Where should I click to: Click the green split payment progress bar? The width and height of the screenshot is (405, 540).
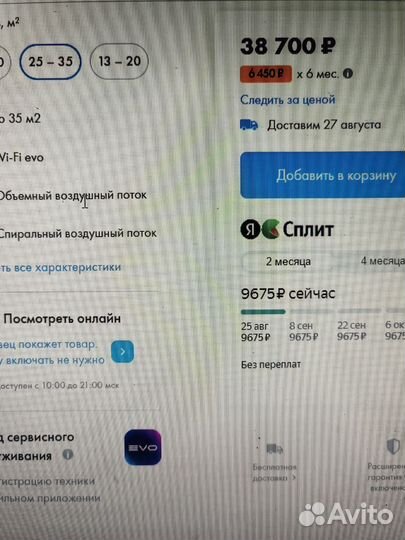click(263, 312)
